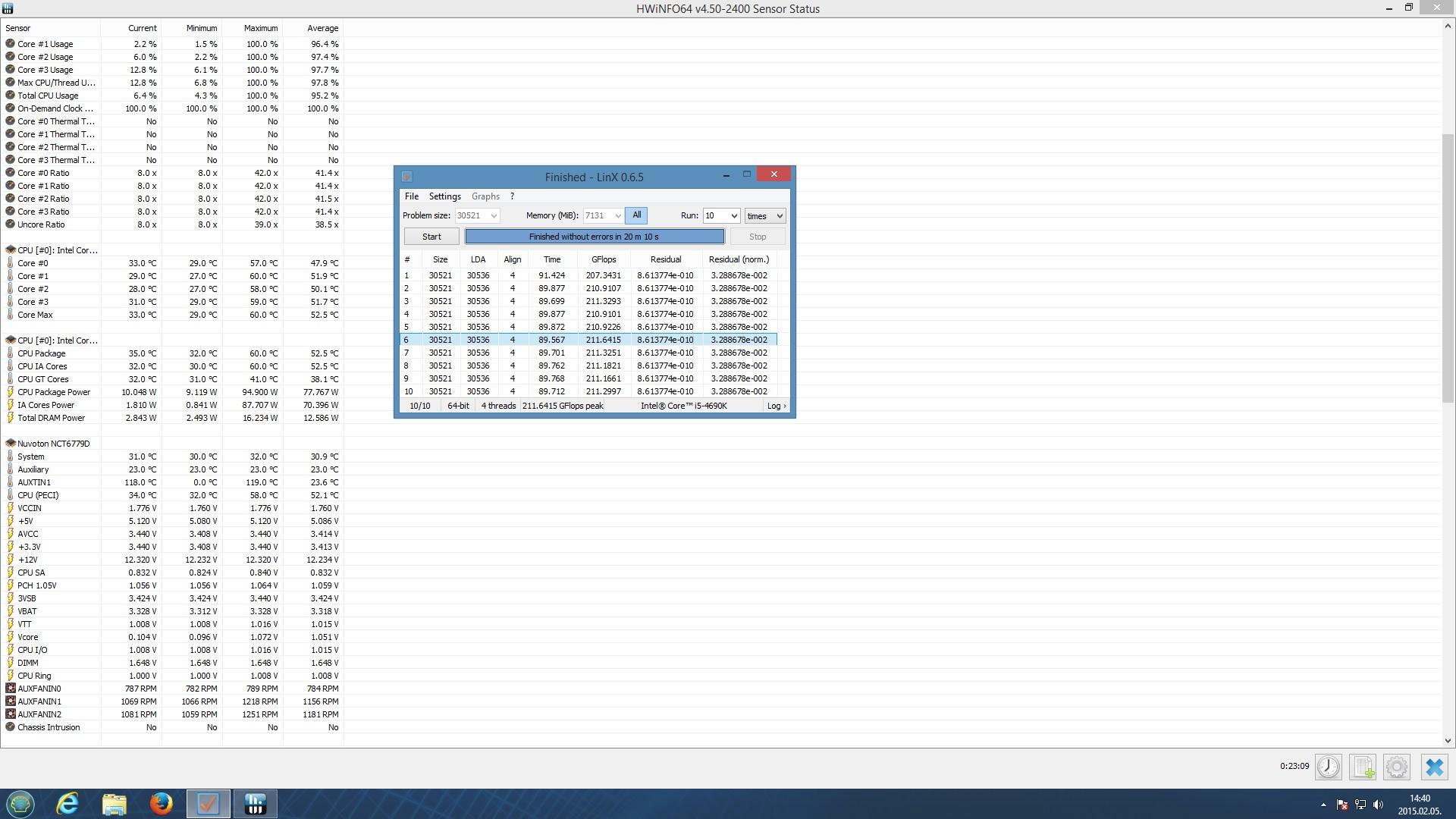The height and width of the screenshot is (819, 1456).
Task: Click the Core #0 thermometer icon
Action: (x=11, y=263)
